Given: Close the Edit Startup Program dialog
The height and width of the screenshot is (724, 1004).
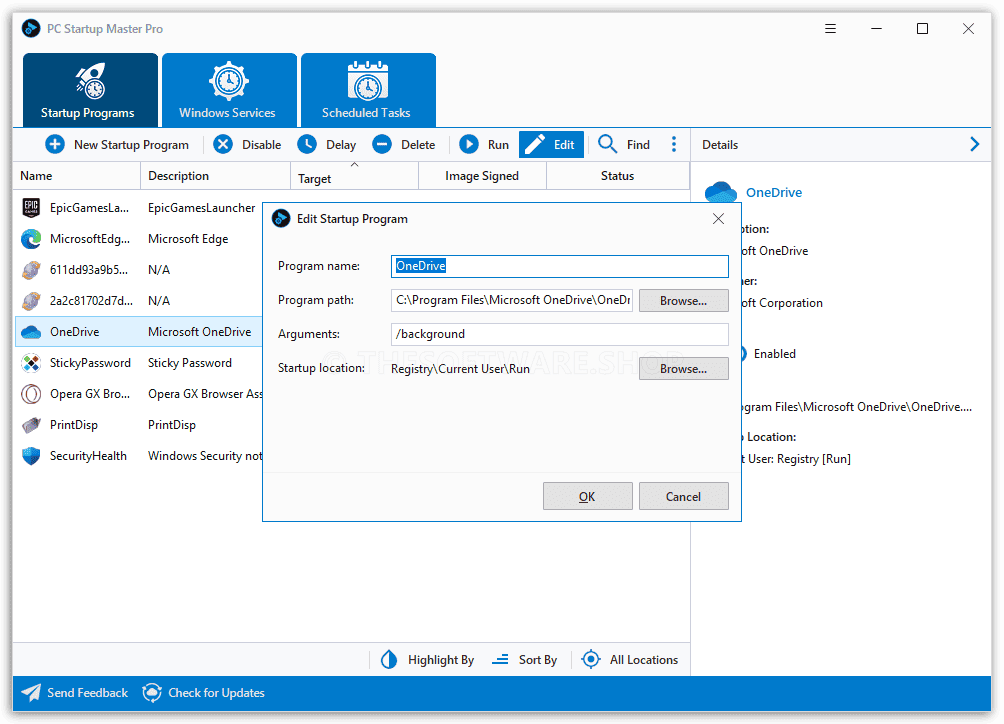Looking at the screenshot, I should 718,219.
